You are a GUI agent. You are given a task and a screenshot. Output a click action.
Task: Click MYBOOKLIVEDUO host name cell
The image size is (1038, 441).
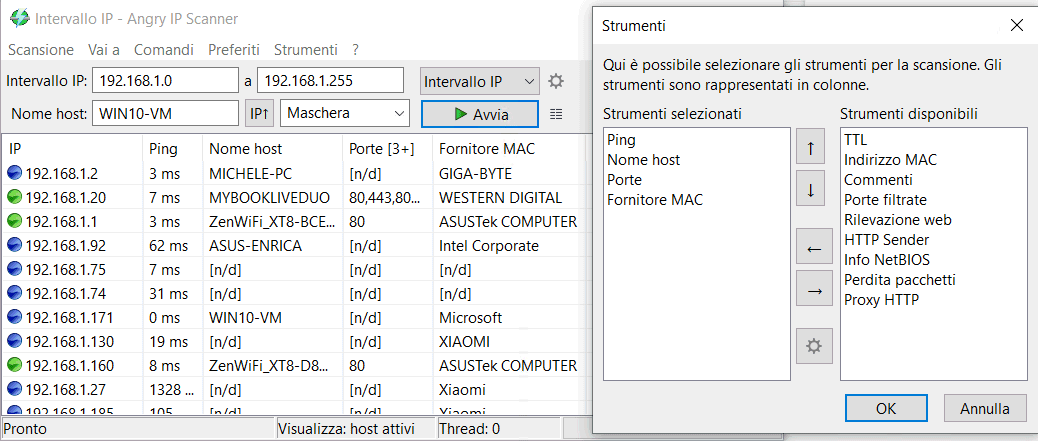point(269,198)
